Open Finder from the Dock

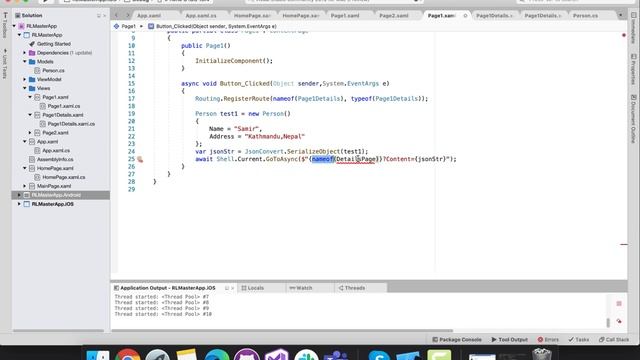coord(98,354)
